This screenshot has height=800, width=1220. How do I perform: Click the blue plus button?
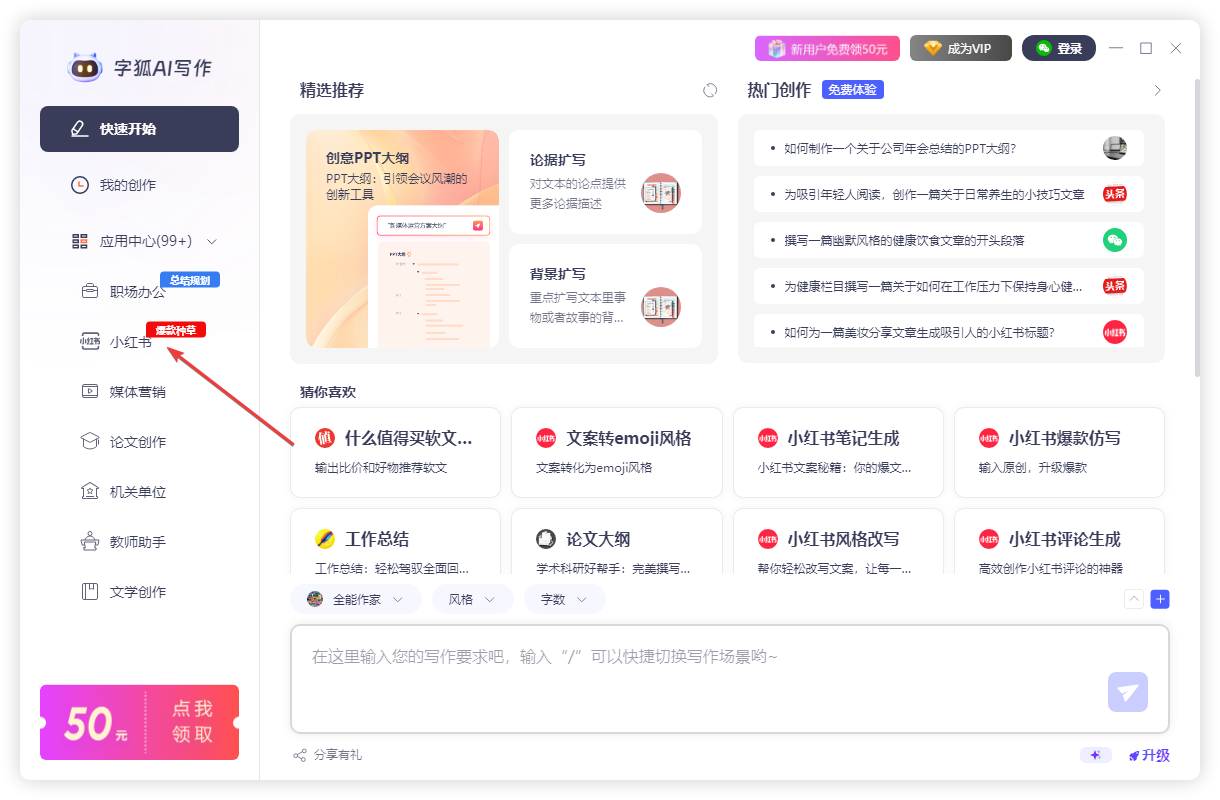coord(1160,599)
